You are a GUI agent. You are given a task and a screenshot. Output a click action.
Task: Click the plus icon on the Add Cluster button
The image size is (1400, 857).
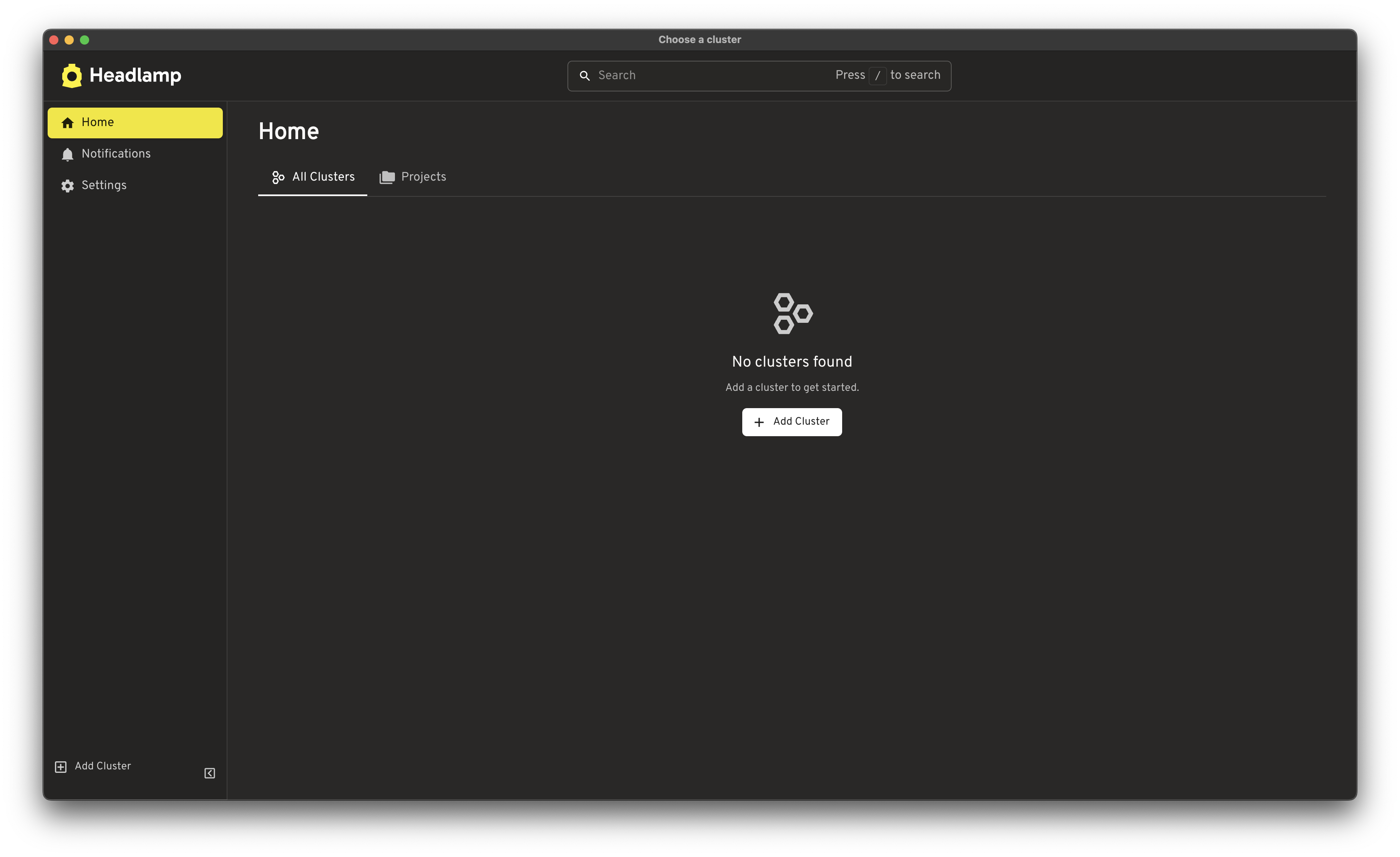point(759,422)
